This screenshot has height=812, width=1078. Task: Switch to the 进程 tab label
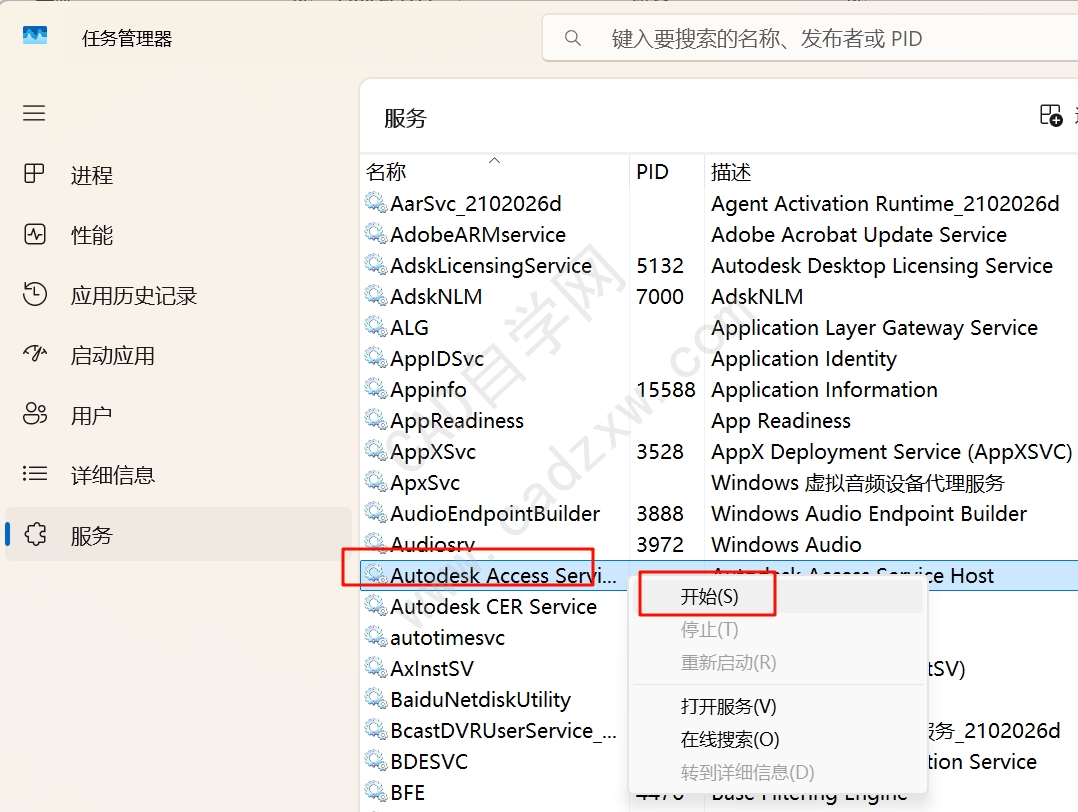pos(91,175)
